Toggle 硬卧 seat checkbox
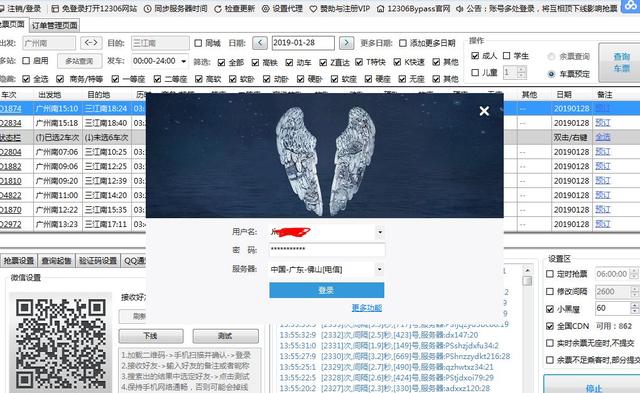Screen dimensions: 640x393 pyautogui.click(x=301, y=79)
